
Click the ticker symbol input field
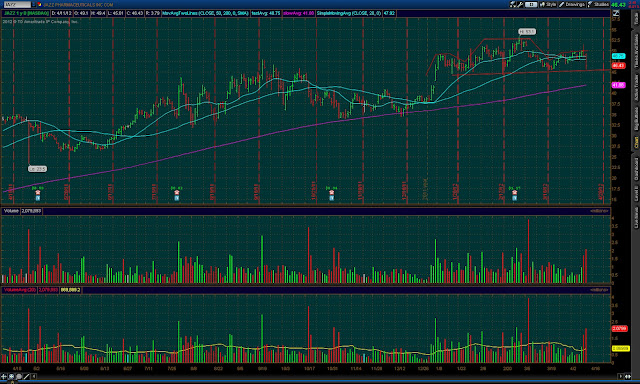pyautogui.click(x=17, y=4)
